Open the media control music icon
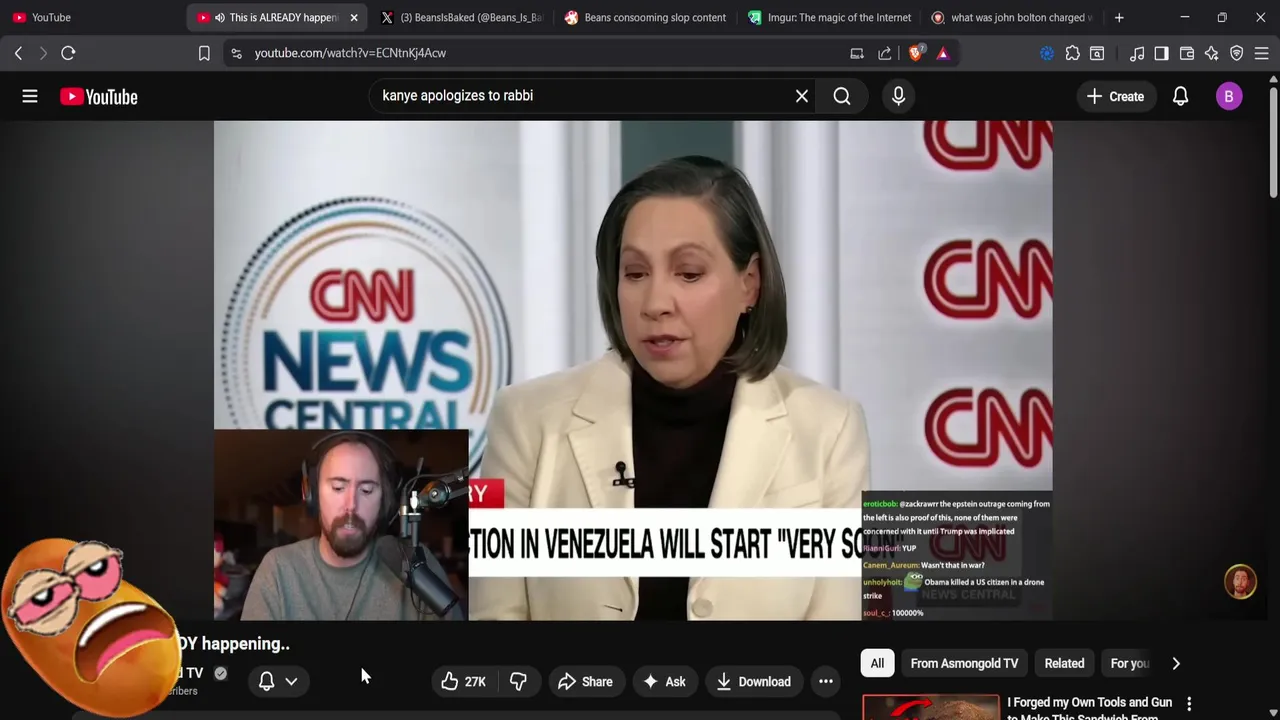1280x720 pixels. 1137,53
